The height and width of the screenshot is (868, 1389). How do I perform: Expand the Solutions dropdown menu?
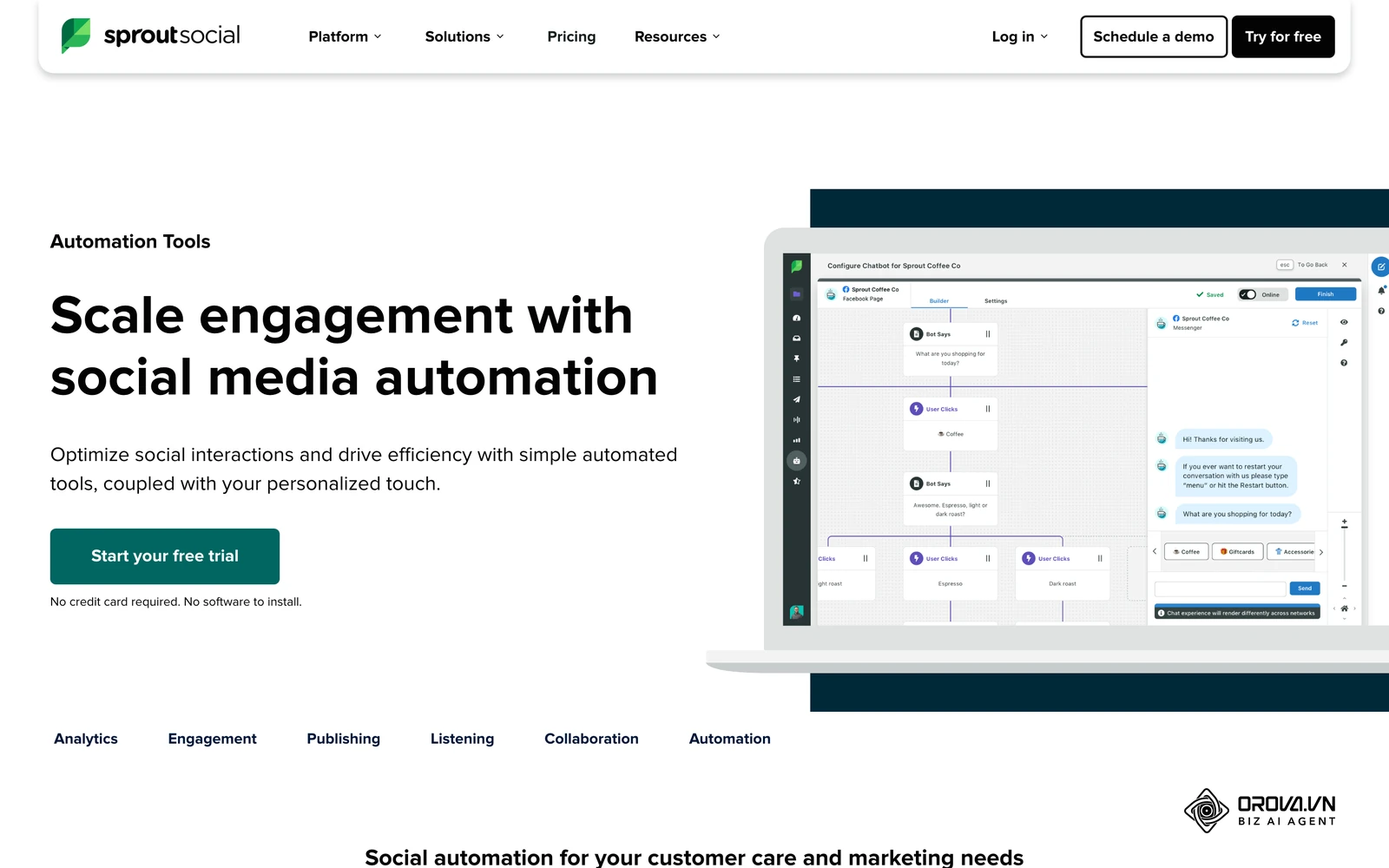(x=464, y=36)
